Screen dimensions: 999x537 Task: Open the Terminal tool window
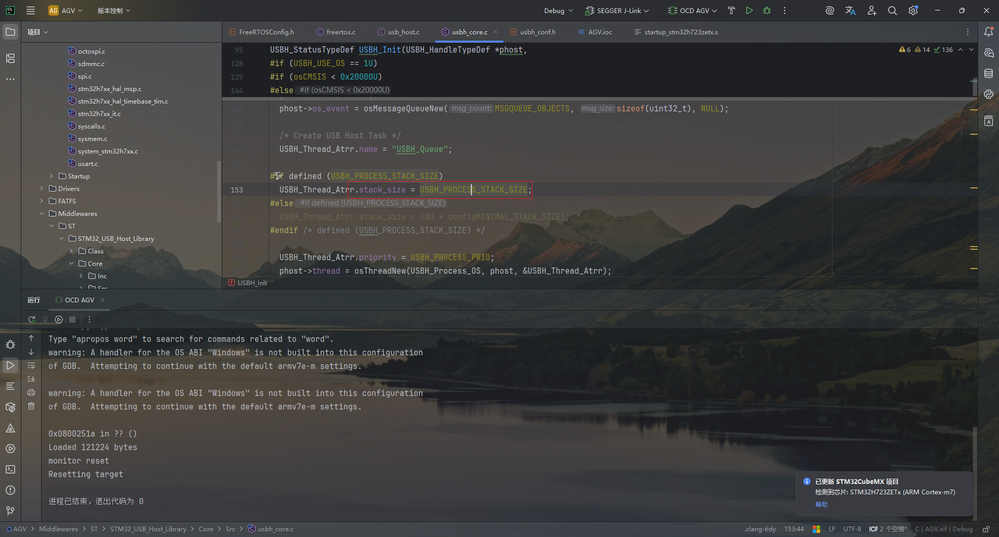(10, 469)
